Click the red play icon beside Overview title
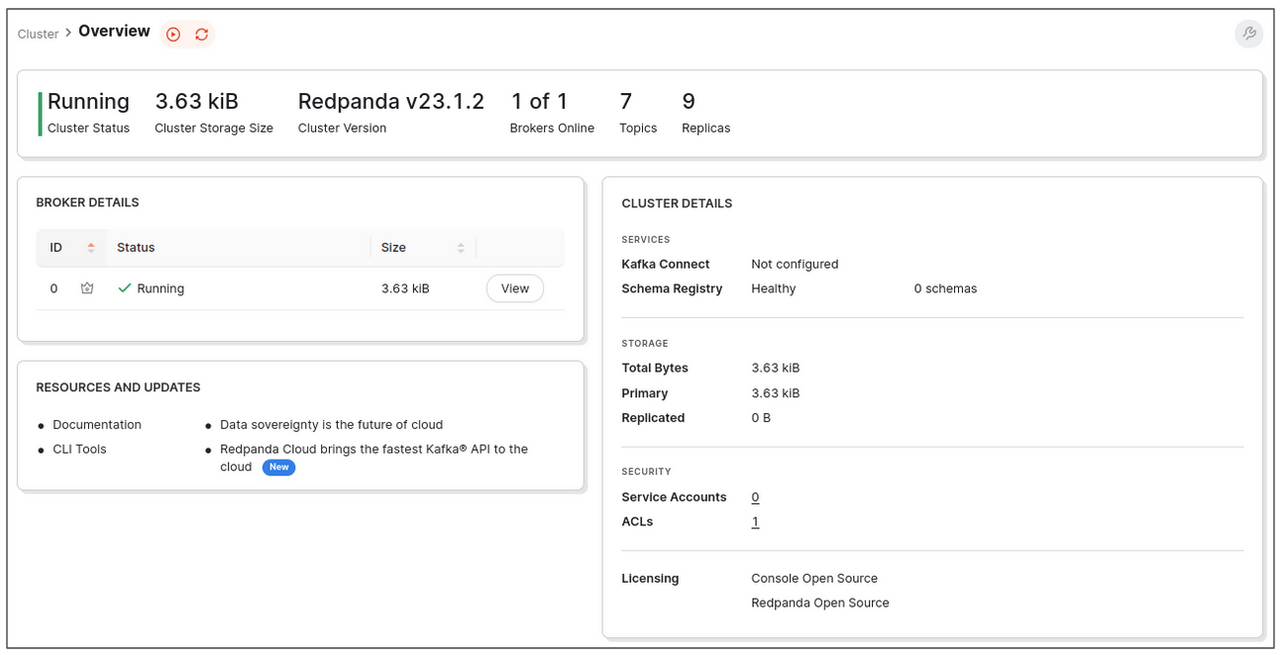 (x=173, y=33)
